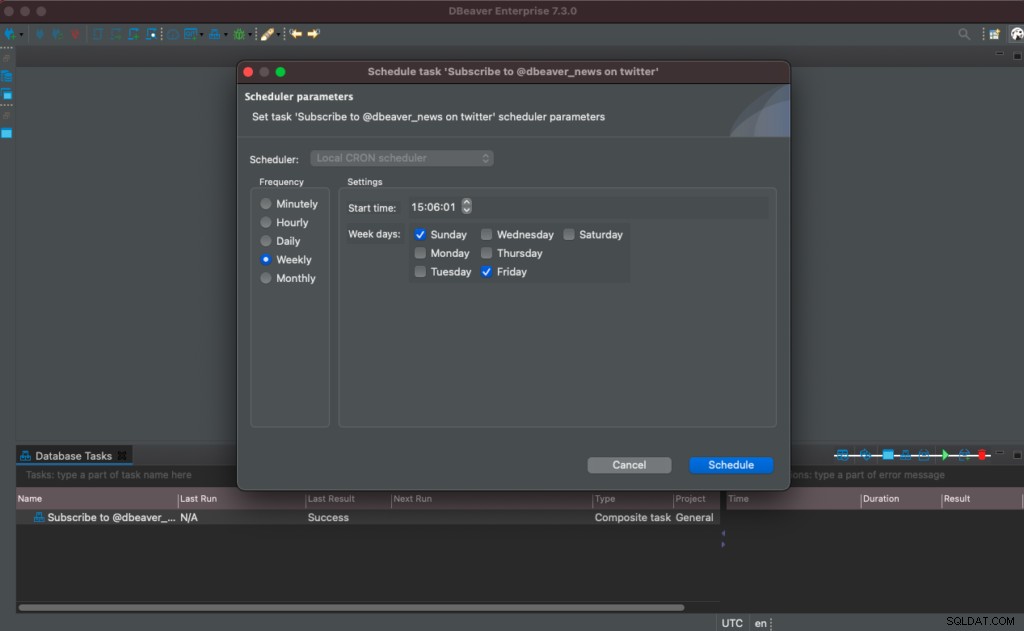
Task: Open the database stack icon in left sidebar
Action: point(7,76)
